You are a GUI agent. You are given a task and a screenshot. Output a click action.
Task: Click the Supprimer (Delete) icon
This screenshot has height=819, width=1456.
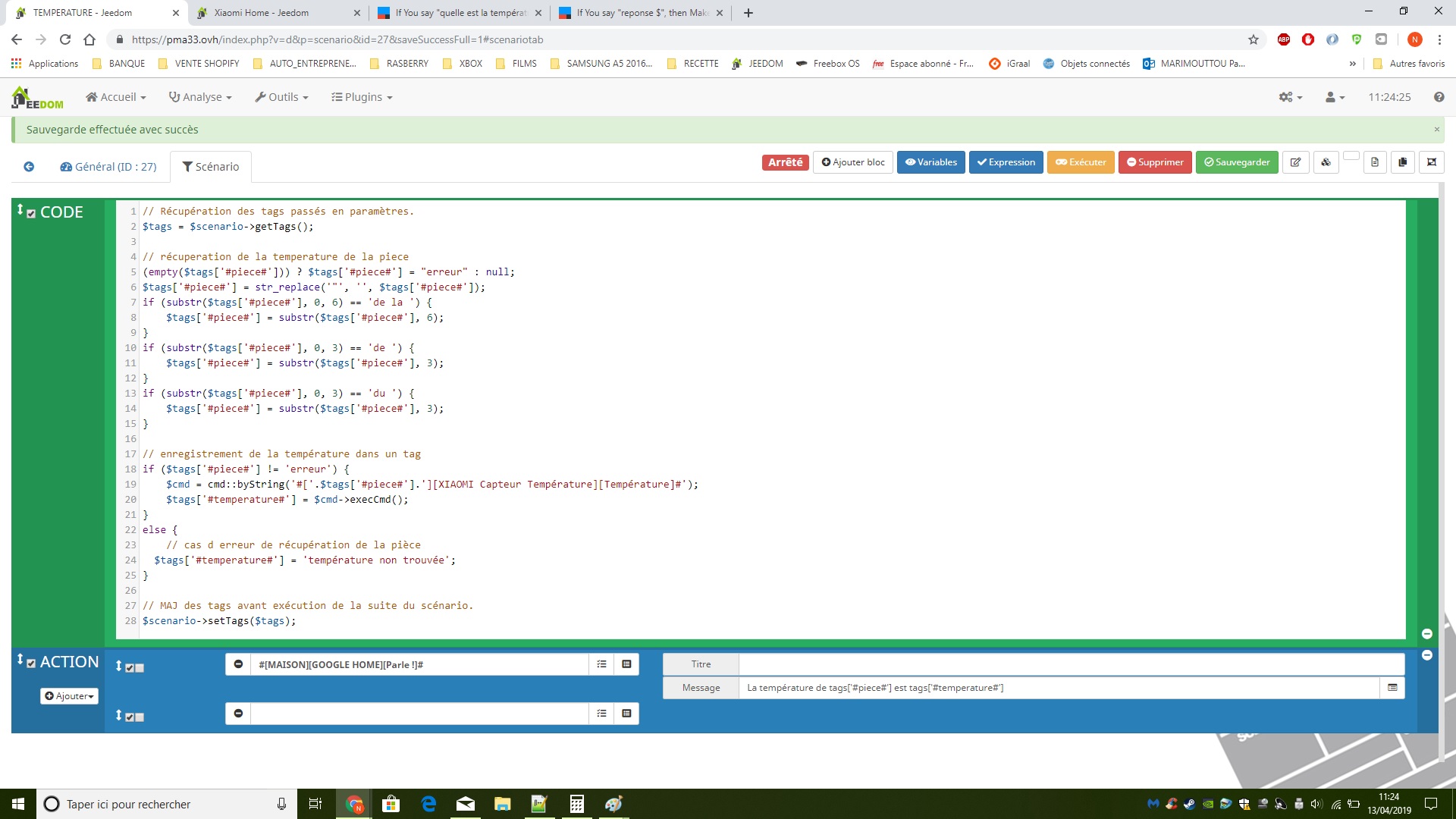pos(1155,162)
